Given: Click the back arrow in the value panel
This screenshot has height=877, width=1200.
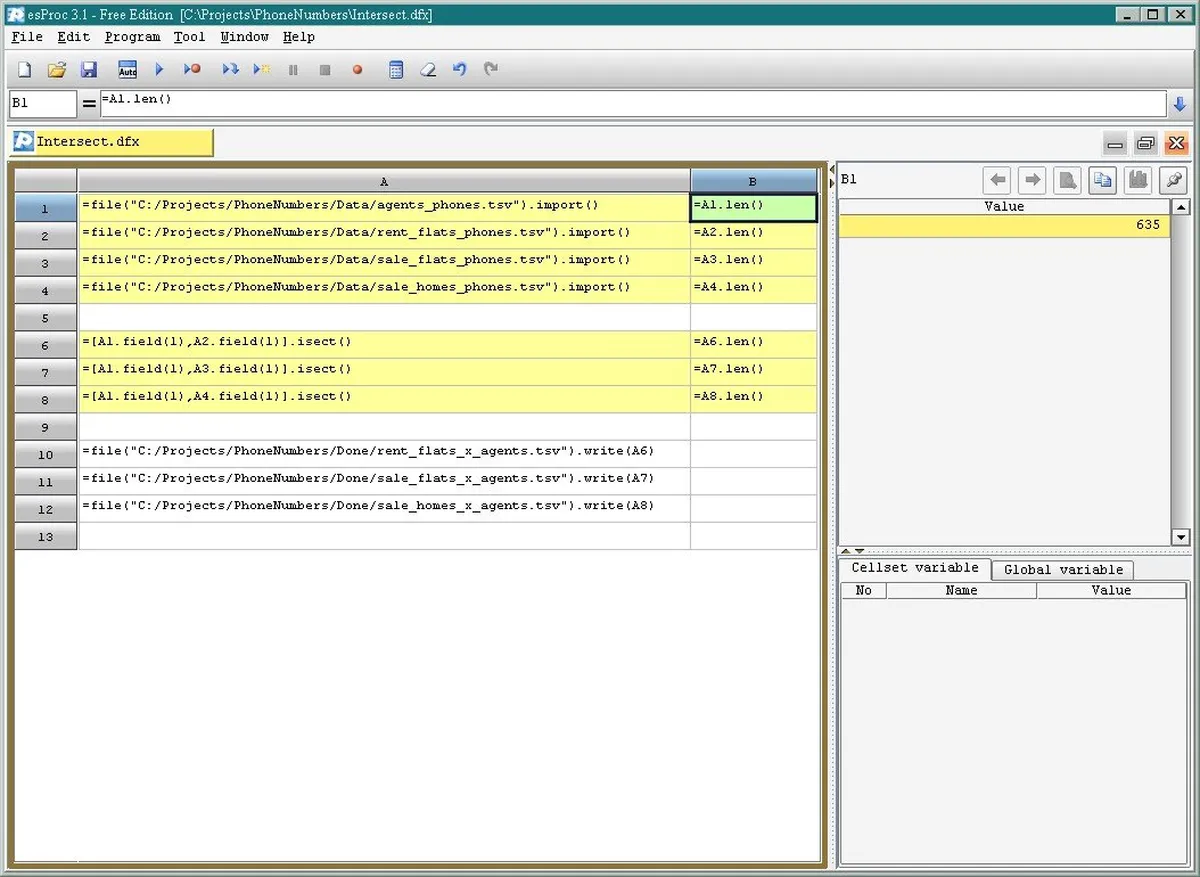Looking at the screenshot, I should (x=997, y=180).
